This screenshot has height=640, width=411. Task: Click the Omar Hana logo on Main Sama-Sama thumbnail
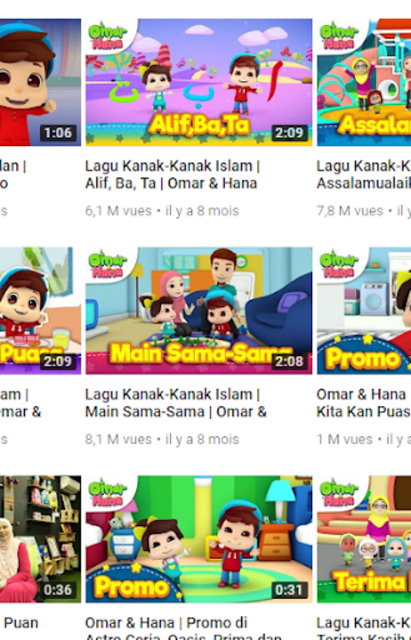pyautogui.click(x=108, y=265)
